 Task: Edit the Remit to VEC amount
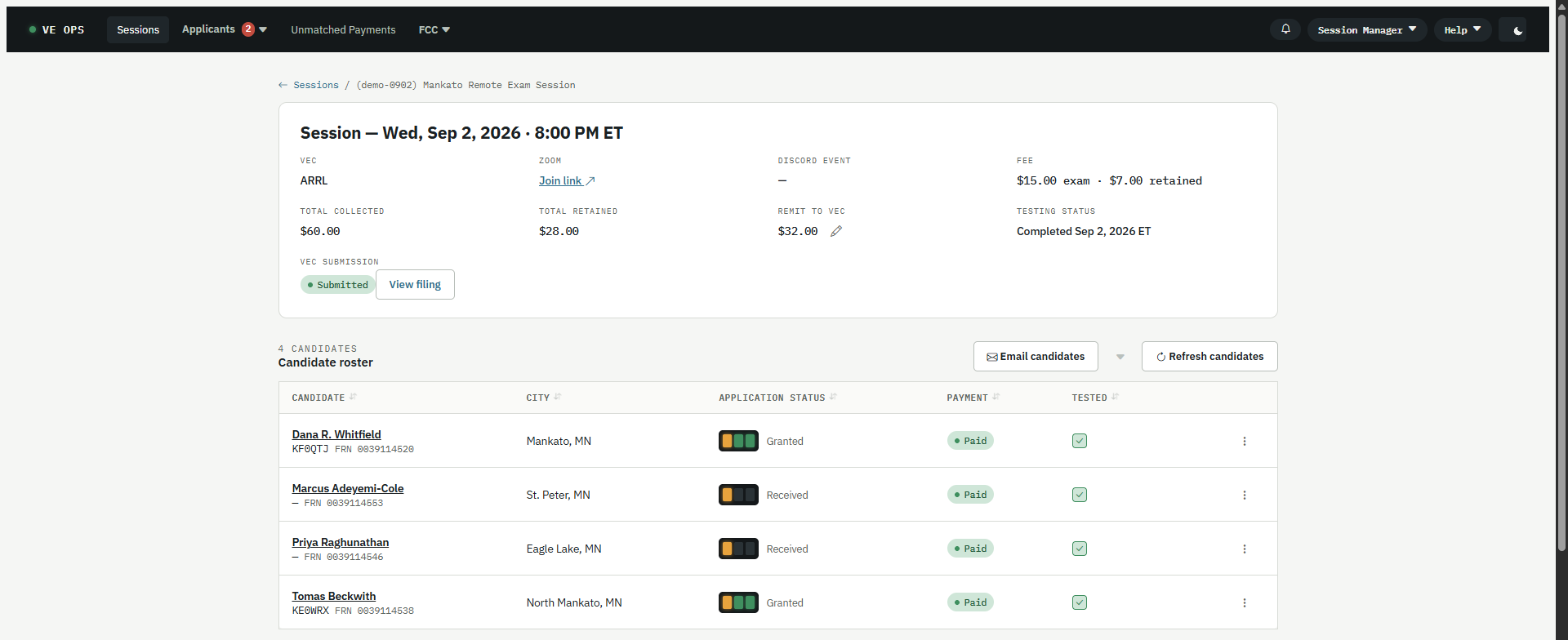tap(836, 231)
